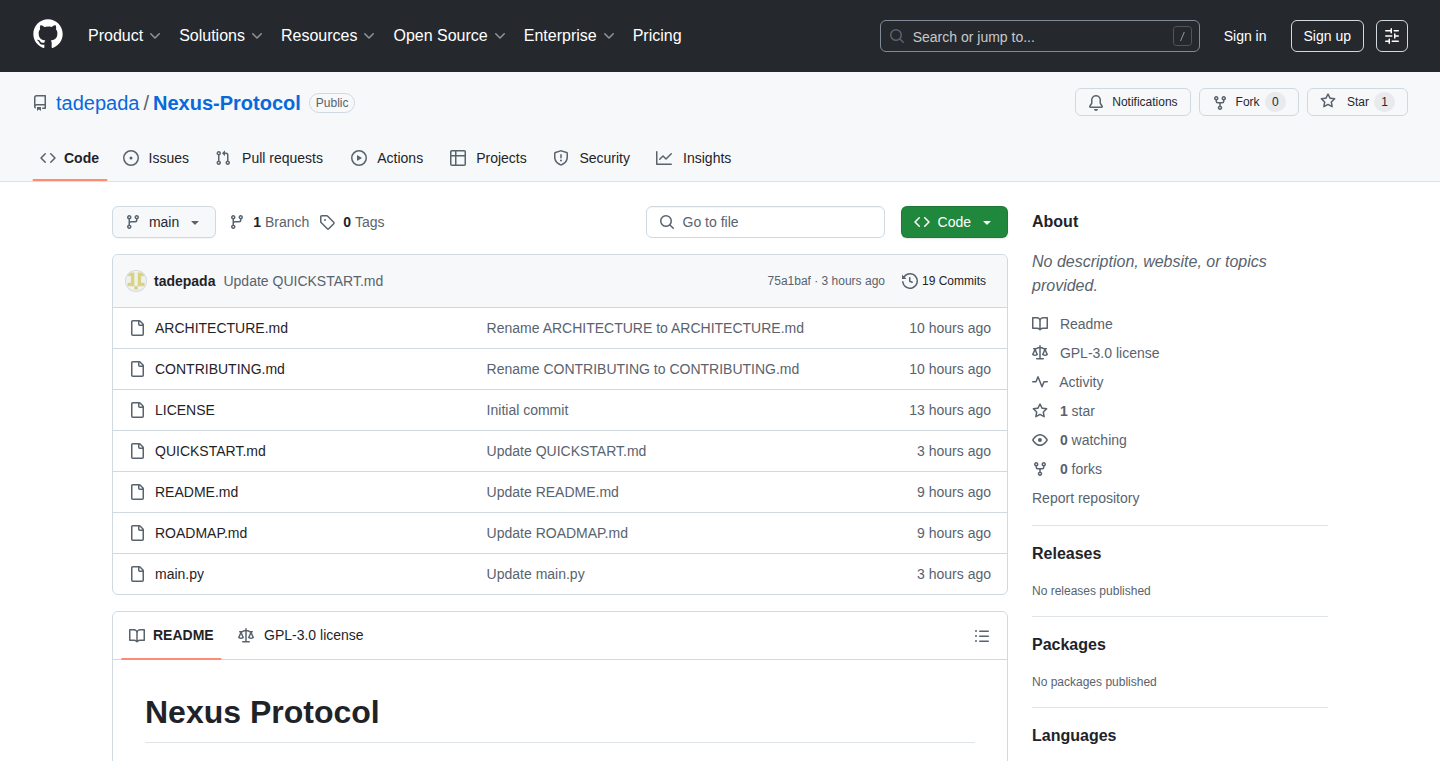
Task: Open the QUICKSTART.md file
Action: click(x=210, y=451)
